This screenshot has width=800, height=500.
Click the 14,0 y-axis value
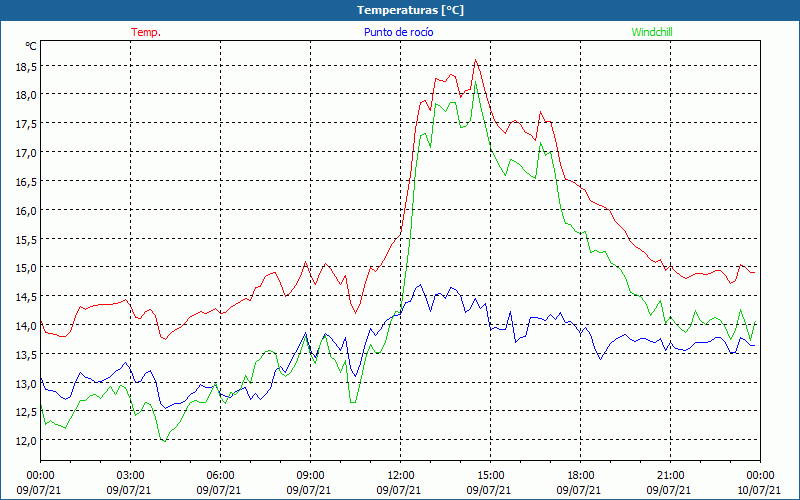26,325
